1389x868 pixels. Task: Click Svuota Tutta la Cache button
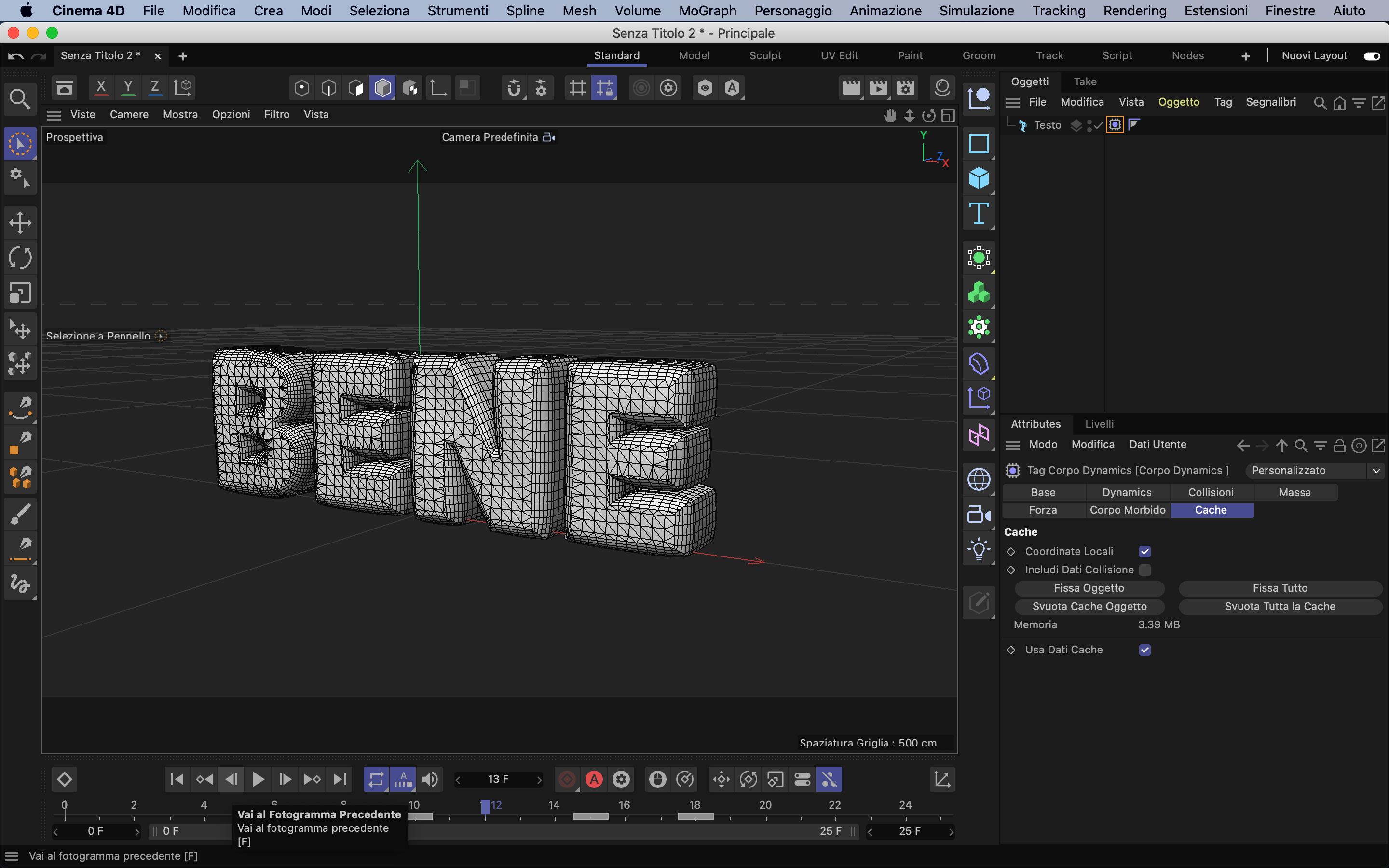(x=1280, y=606)
